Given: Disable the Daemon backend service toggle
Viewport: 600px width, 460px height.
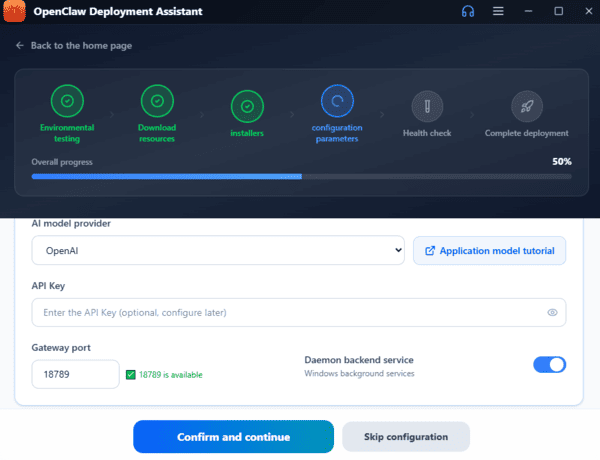Looking at the screenshot, I should coord(549,365).
